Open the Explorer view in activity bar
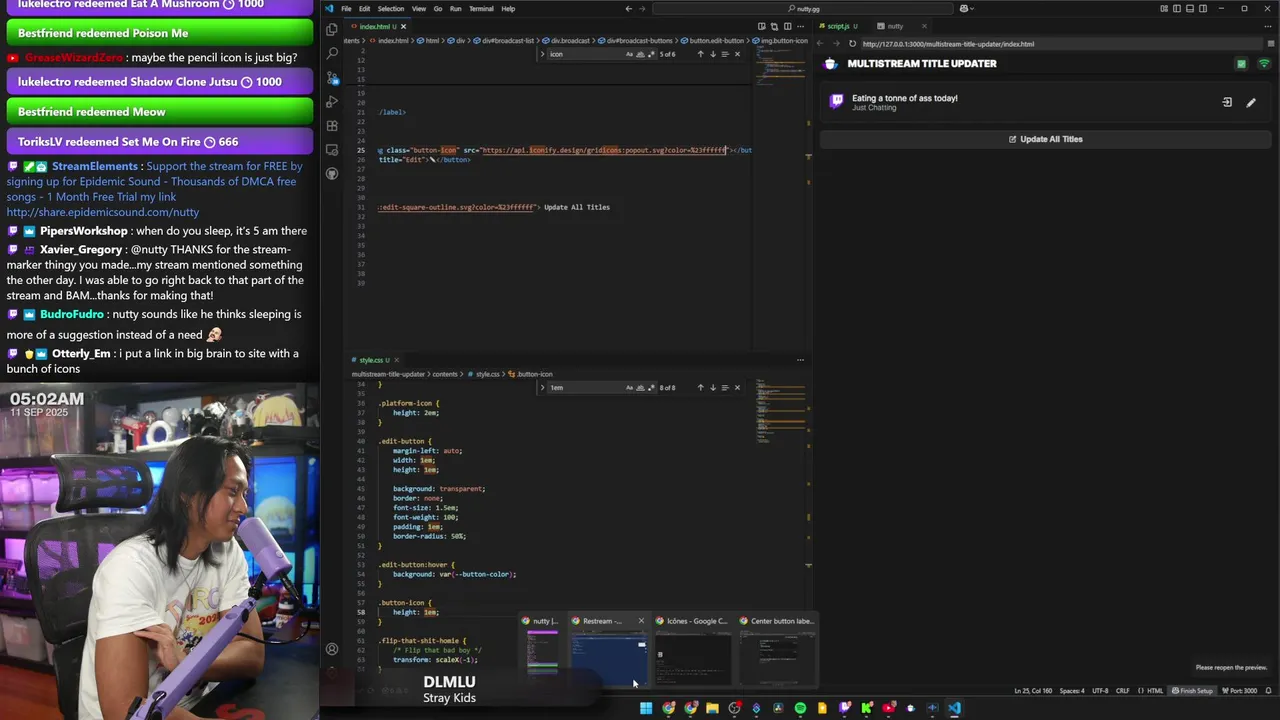This screenshot has width=1280, height=720. (x=332, y=29)
